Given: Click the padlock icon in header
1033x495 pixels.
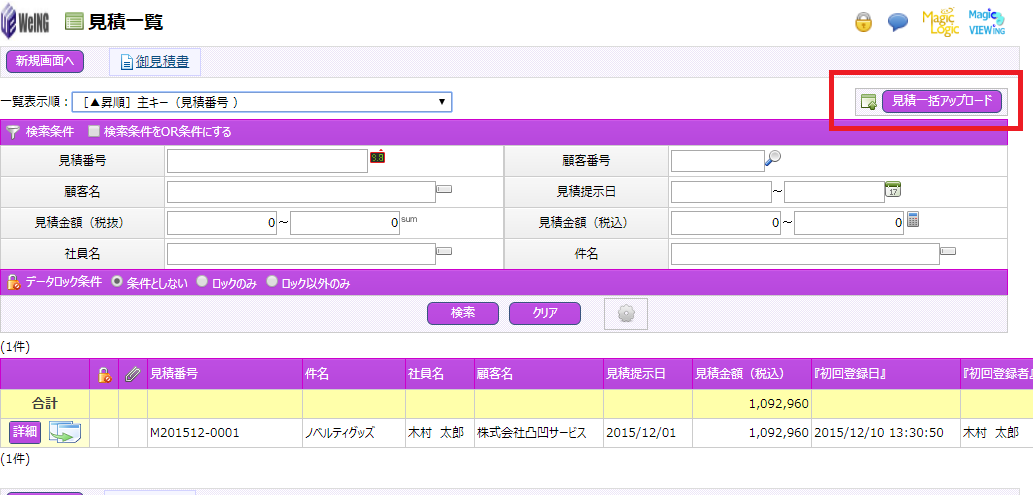Looking at the screenshot, I should coord(863,22).
